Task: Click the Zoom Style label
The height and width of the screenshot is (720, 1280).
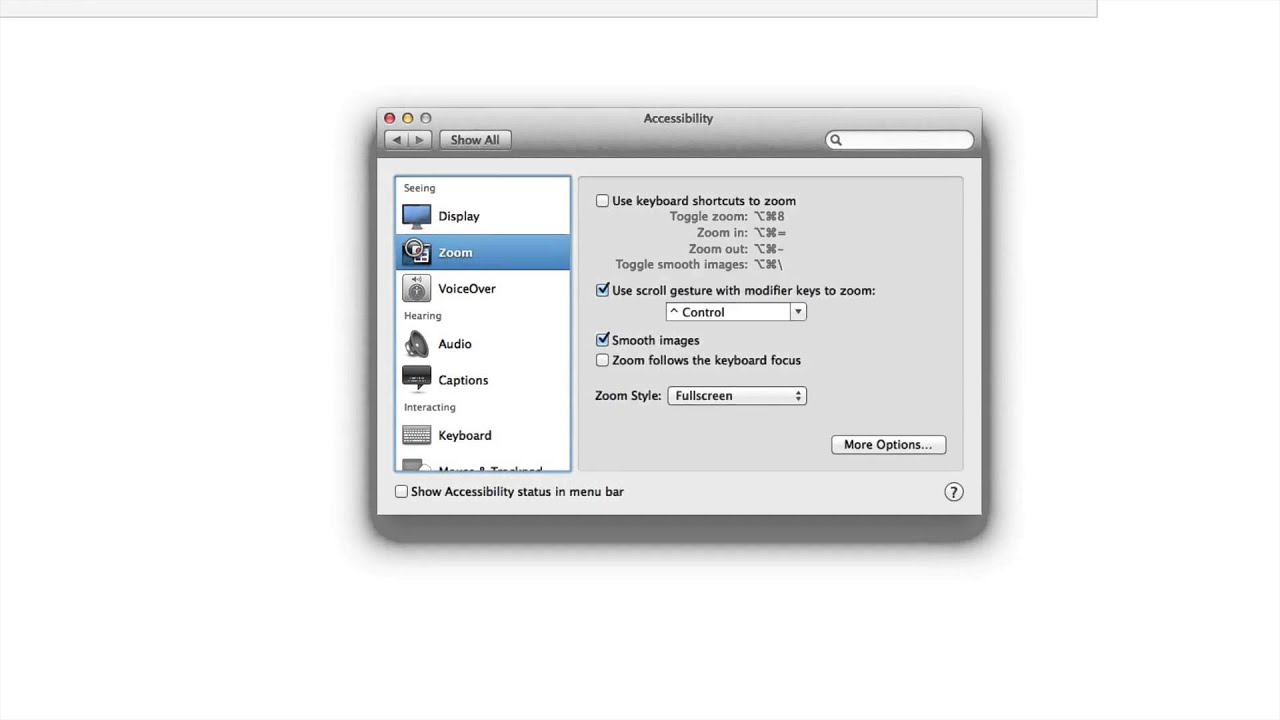Action: [628, 396]
